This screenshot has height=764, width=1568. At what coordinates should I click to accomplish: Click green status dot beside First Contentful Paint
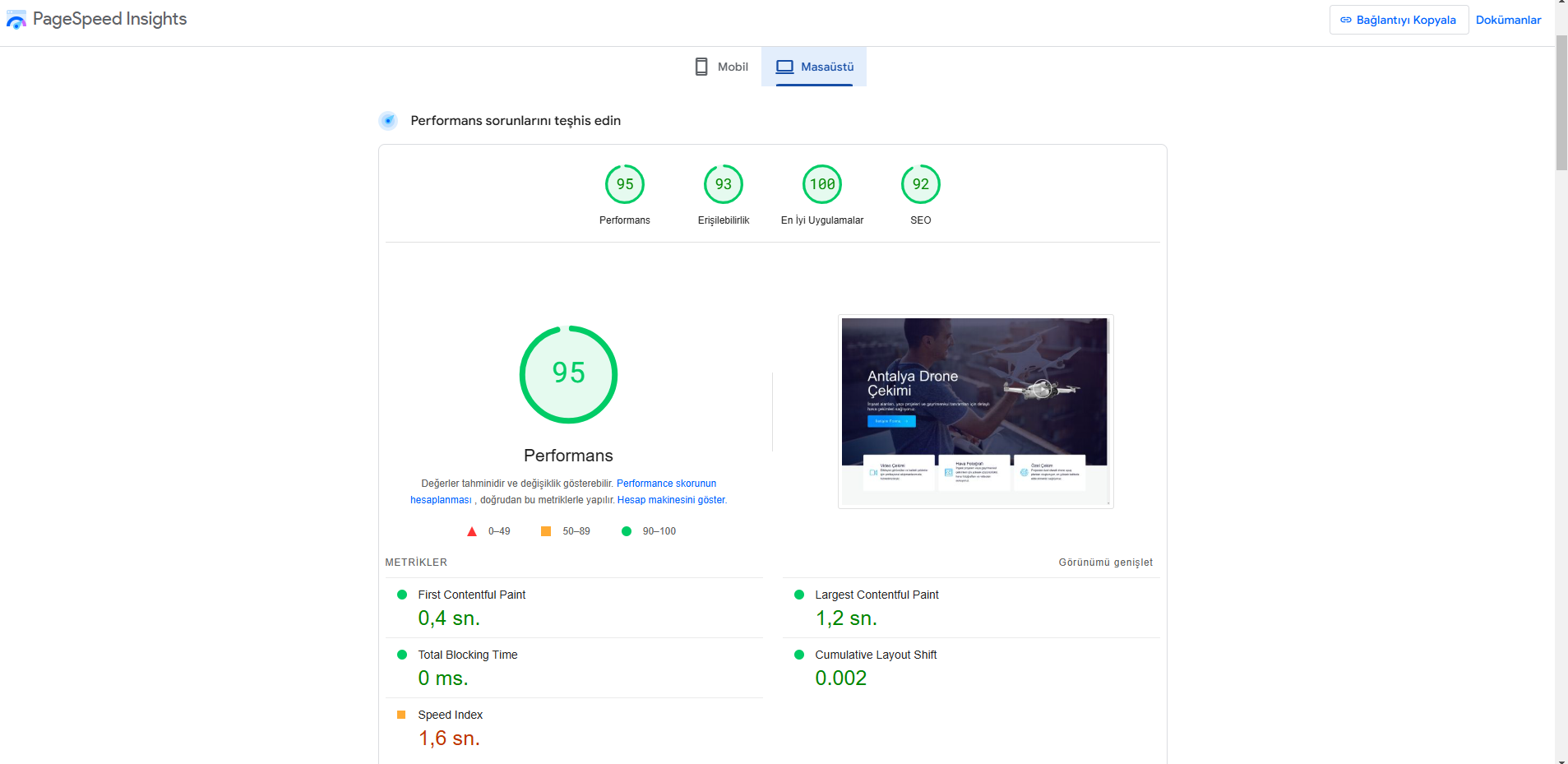coord(402,595)
